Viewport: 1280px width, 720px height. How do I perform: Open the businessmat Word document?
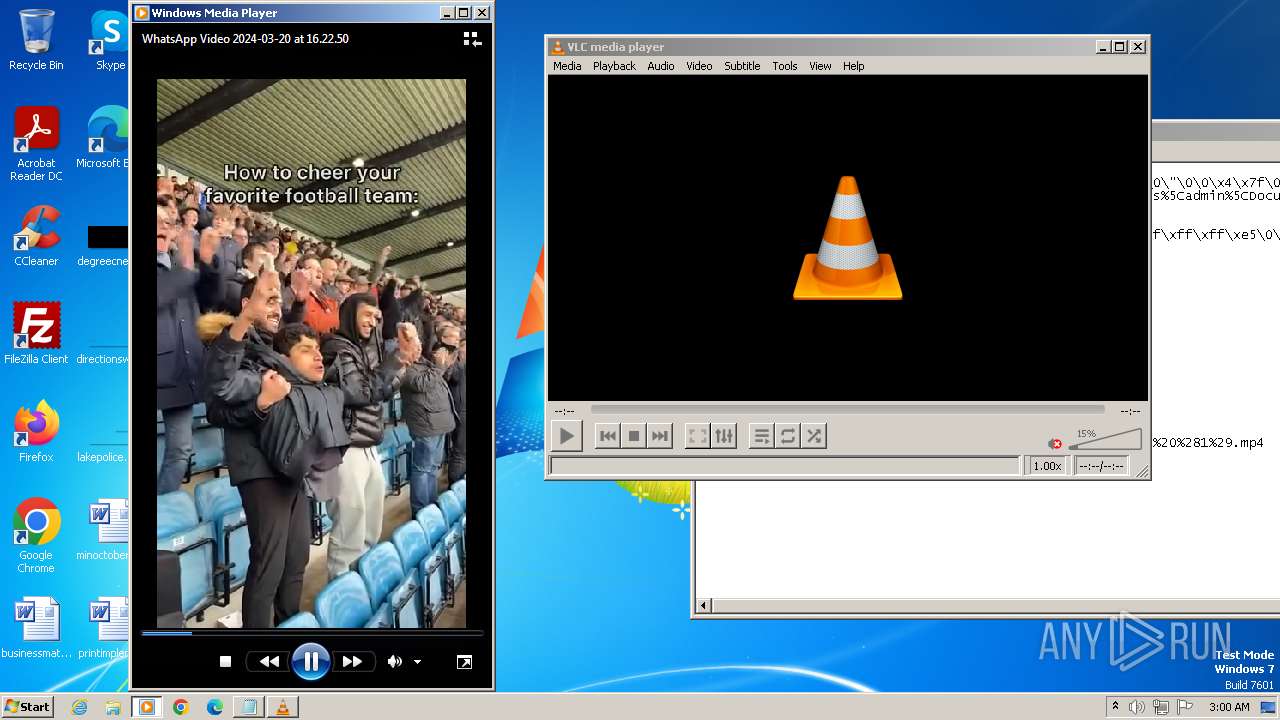[36, 628]
